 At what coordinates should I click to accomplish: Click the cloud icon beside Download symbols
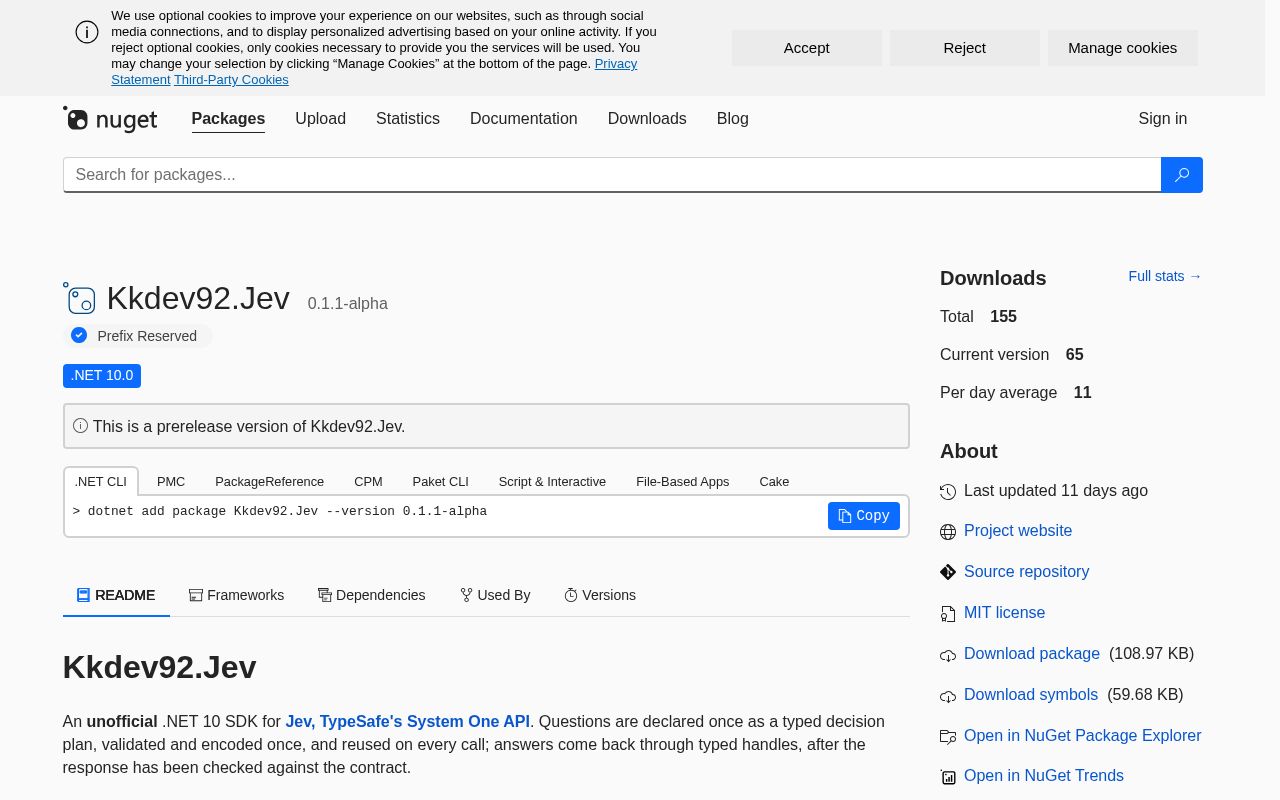point(948,696)
